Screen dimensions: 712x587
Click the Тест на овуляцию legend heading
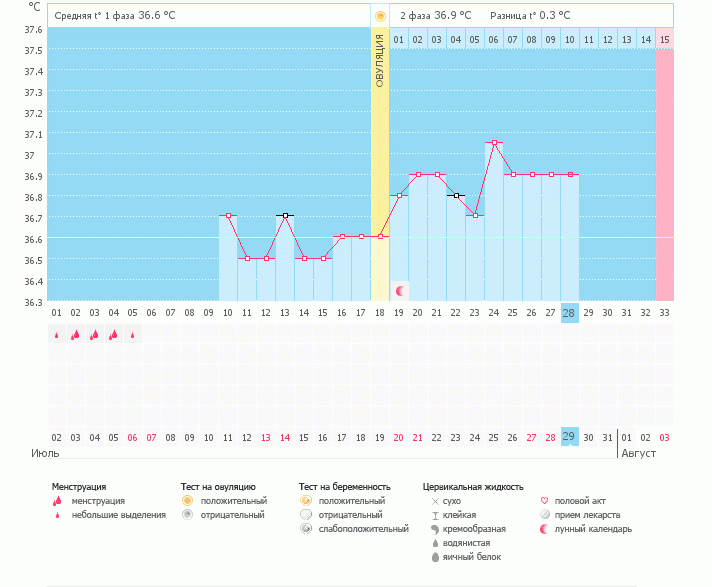[x=218, y=487]
